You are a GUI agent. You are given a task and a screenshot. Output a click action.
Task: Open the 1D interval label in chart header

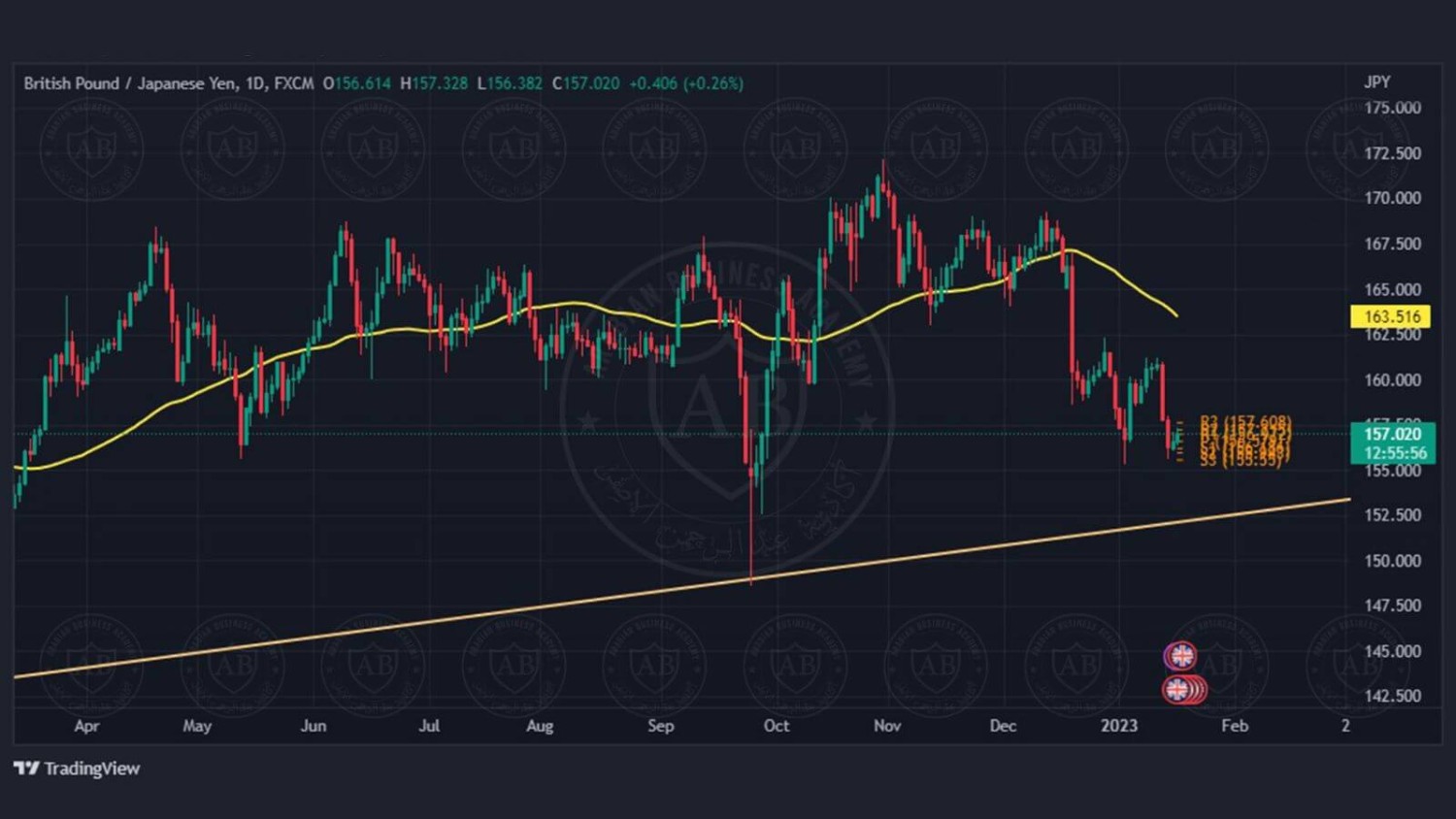255,83
